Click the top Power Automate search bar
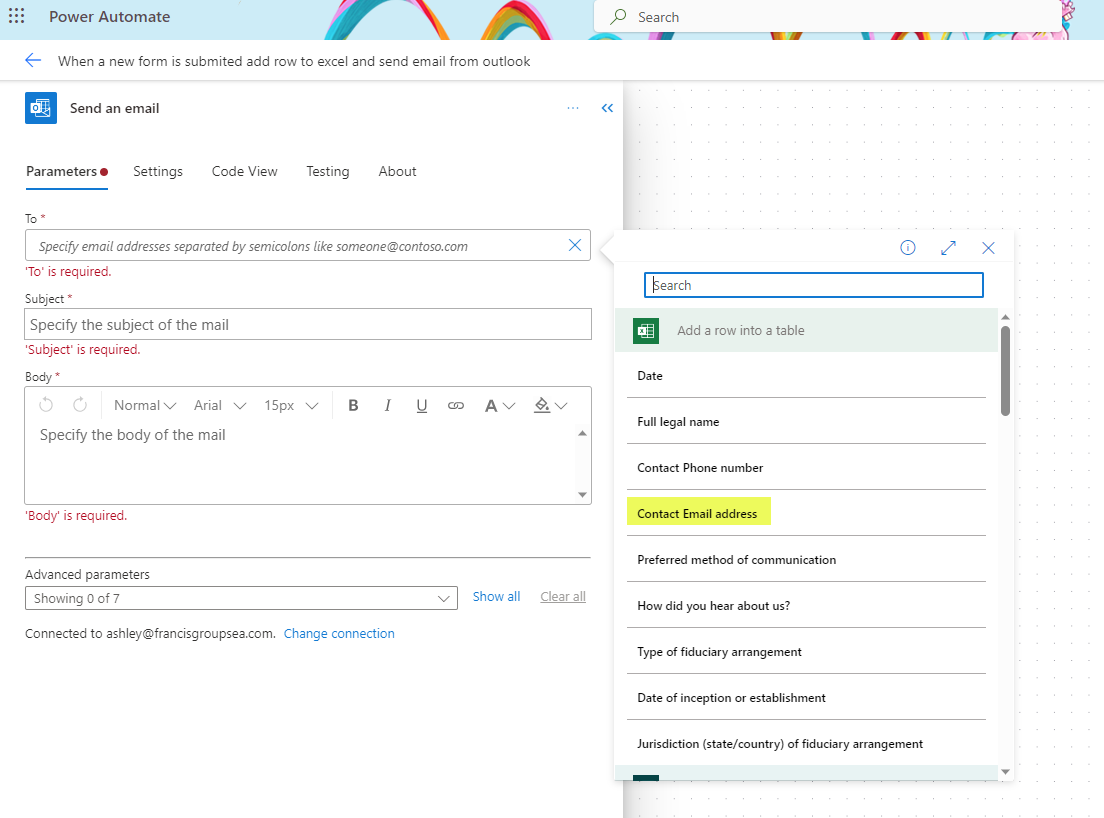 [x=827, y=16]
